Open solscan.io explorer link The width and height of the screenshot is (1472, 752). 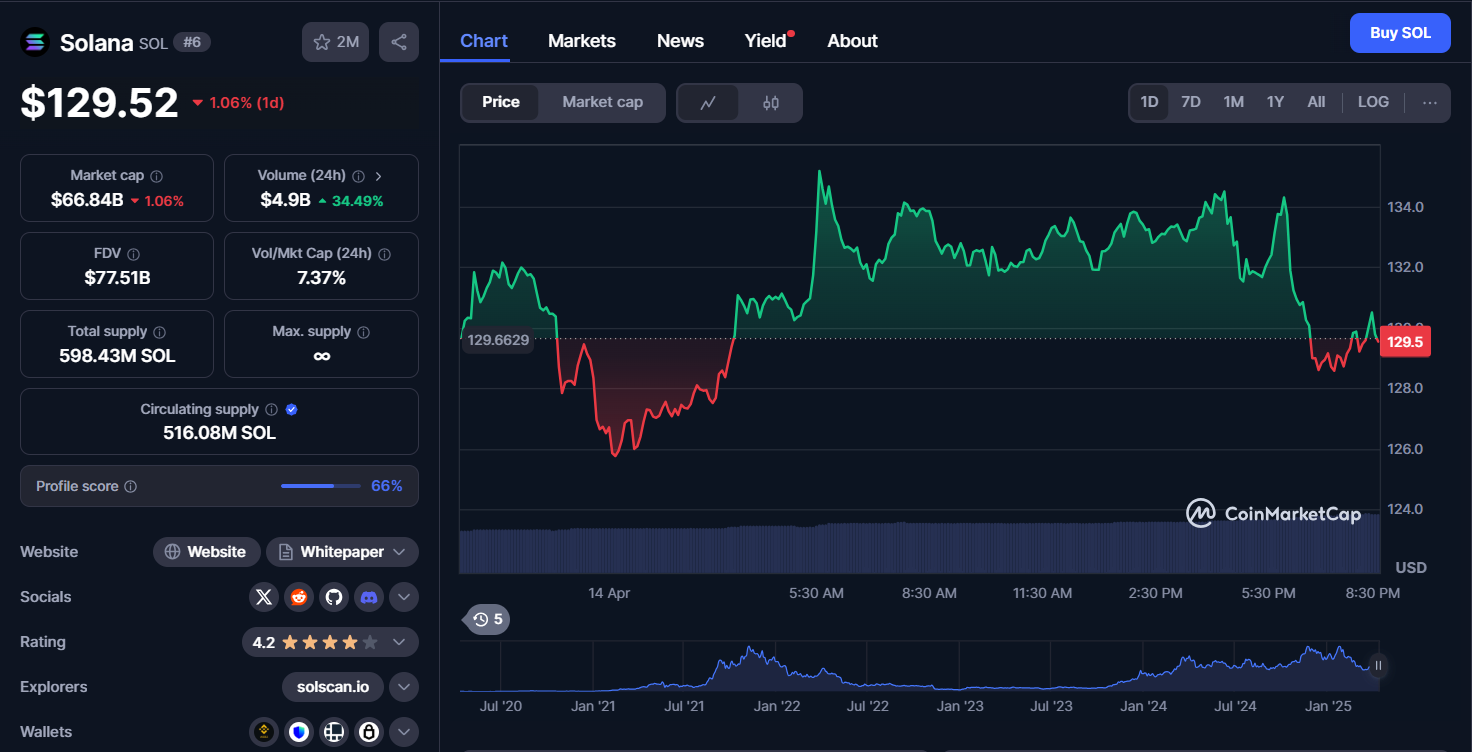click(333, 687)
